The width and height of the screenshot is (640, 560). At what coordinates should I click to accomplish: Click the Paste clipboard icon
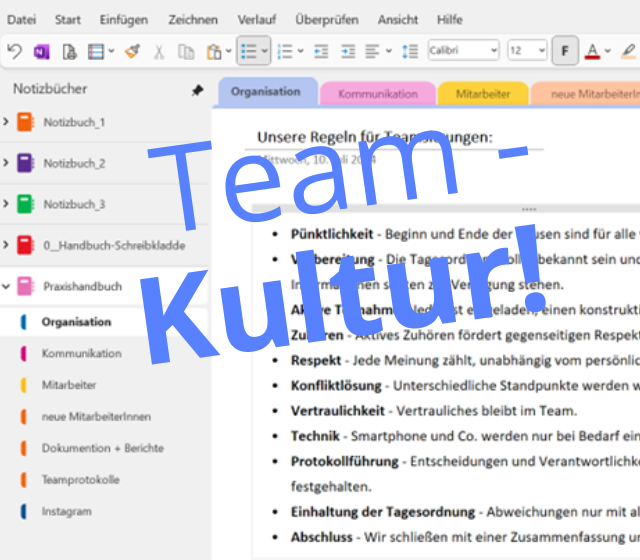[x=214, y=52]
